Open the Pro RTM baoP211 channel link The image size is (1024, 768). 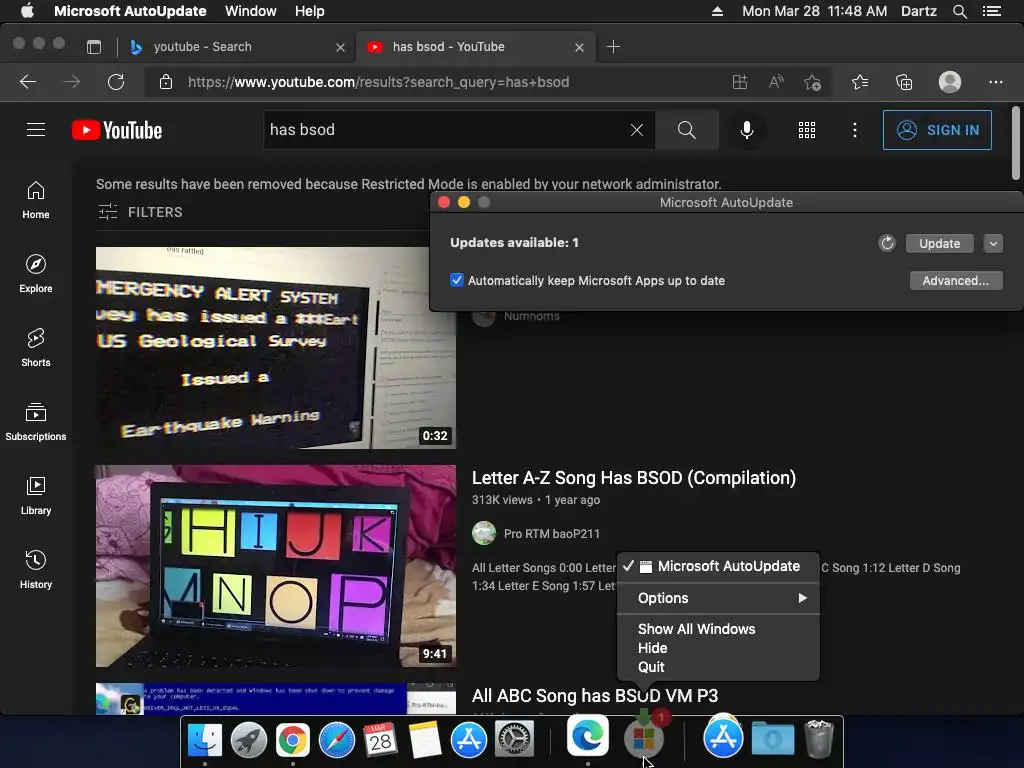[x=552, y=534]
